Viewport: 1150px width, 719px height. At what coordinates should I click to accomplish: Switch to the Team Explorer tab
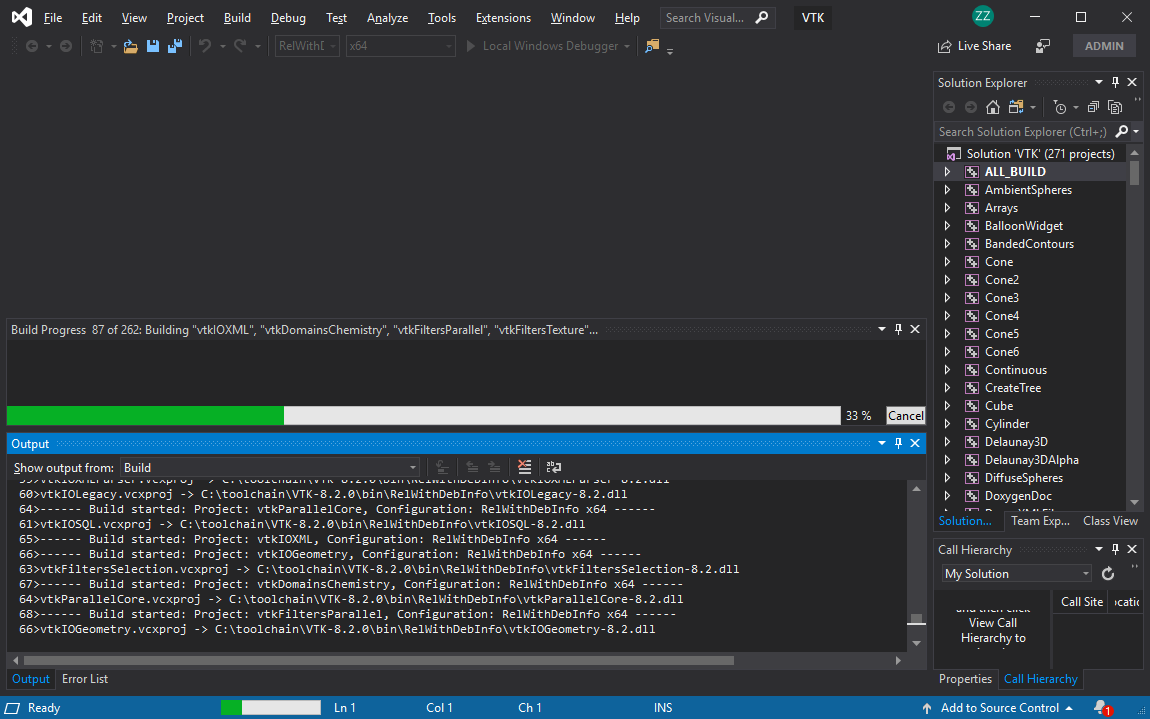(1040, 521)
